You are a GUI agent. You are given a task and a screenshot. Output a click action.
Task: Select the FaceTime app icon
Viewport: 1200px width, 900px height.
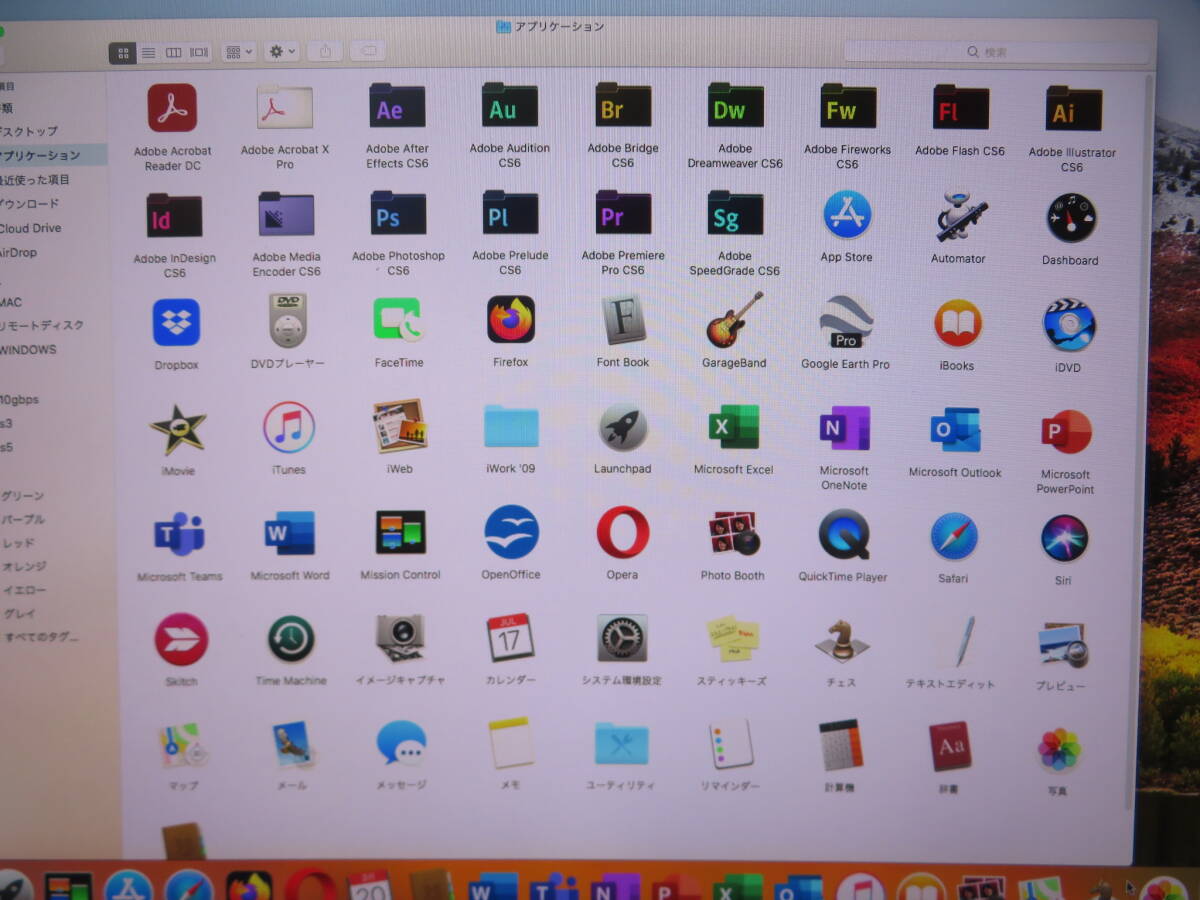tap(398, 320)
